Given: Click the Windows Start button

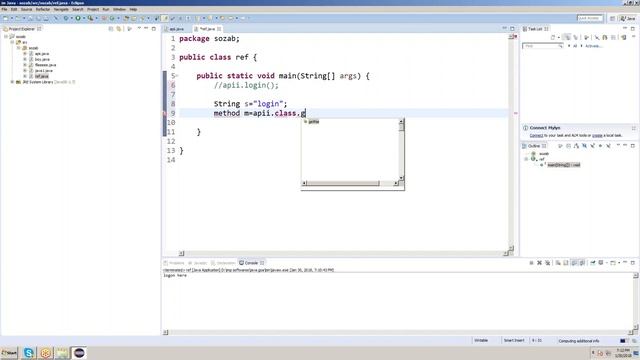Looking at the screenshot, I should pyautogui.click(x=9, y=353).
